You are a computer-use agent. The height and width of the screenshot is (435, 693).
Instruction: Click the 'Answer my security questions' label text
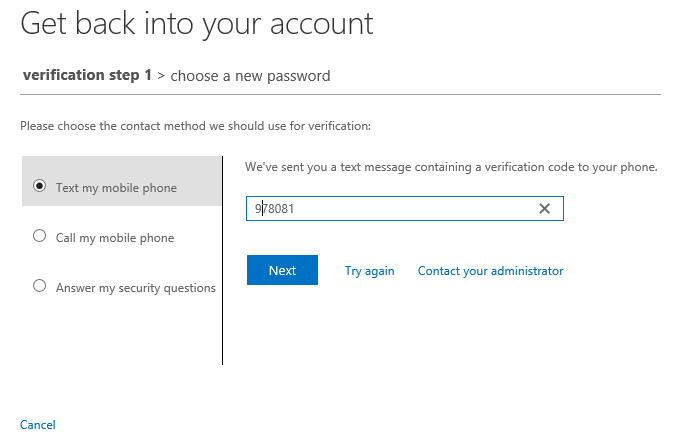click(136, 288)
